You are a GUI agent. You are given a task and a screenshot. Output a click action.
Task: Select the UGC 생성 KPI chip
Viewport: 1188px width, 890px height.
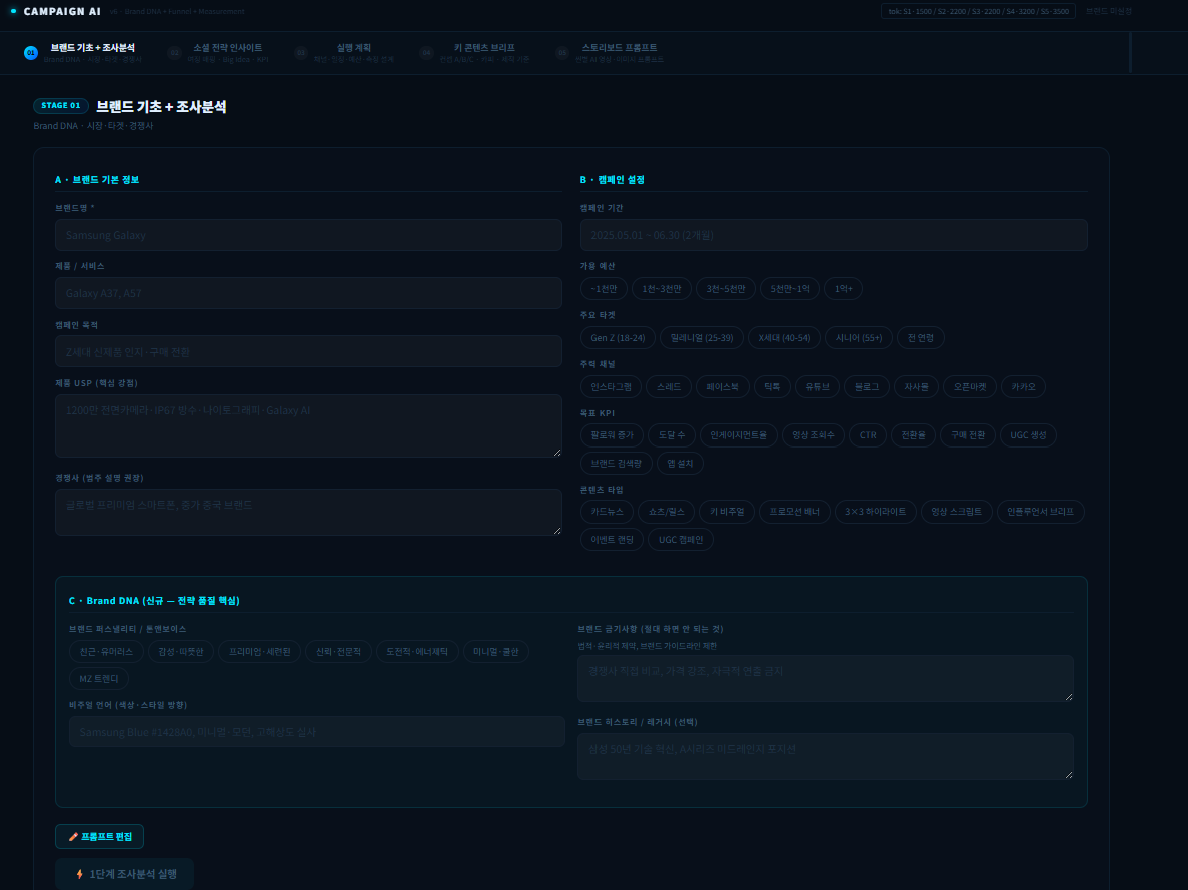click(1028, 435)
